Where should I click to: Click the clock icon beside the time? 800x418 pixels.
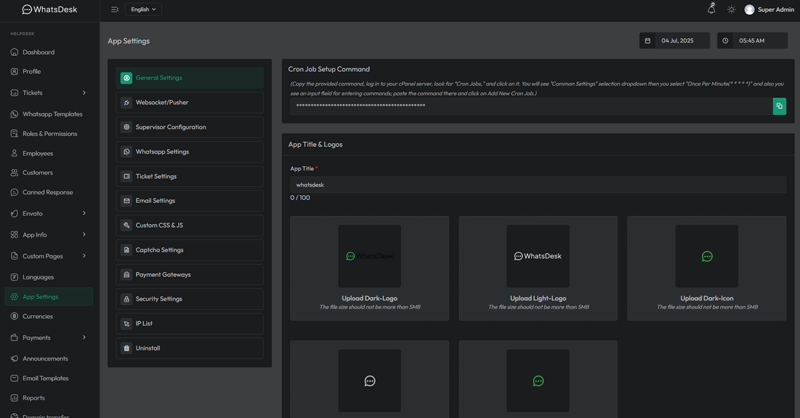[726, 41]
